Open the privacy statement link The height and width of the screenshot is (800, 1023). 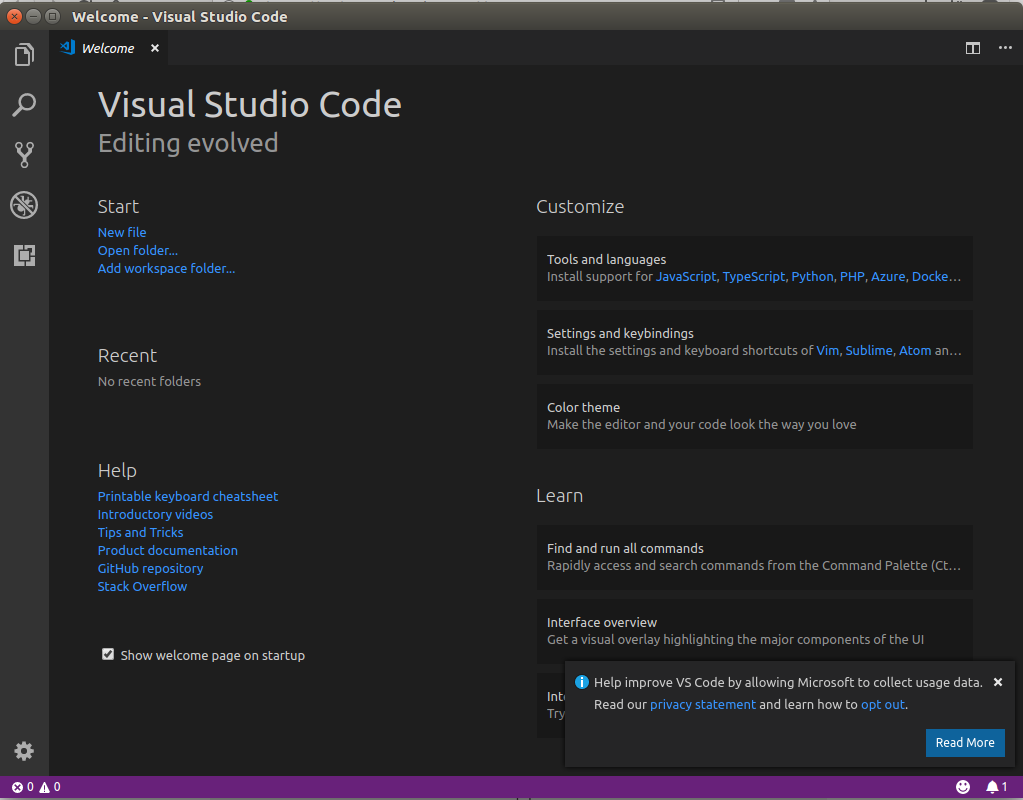pyautogui.click(x=702, y=704)
